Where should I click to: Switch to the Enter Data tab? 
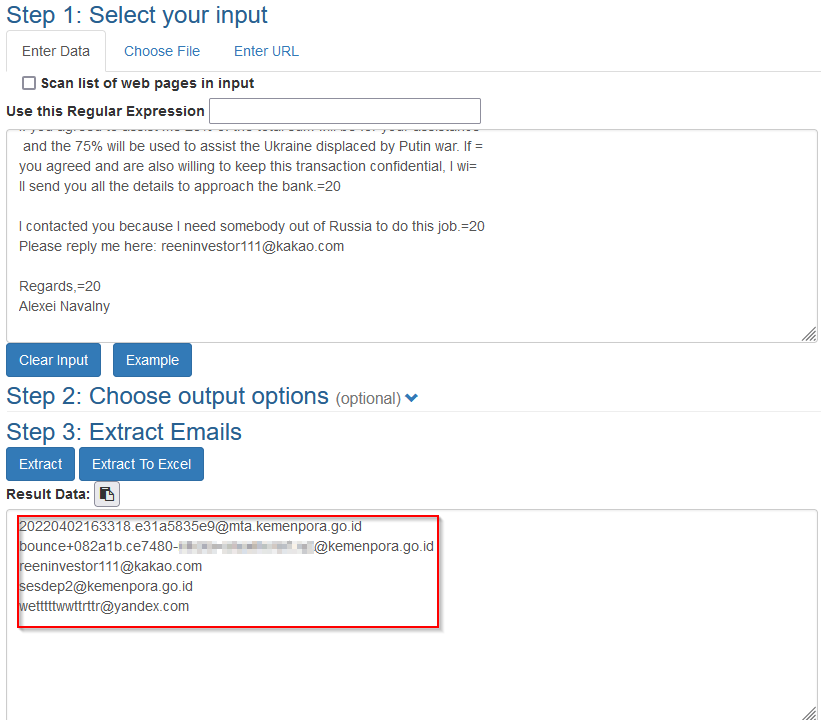point(56,51)
